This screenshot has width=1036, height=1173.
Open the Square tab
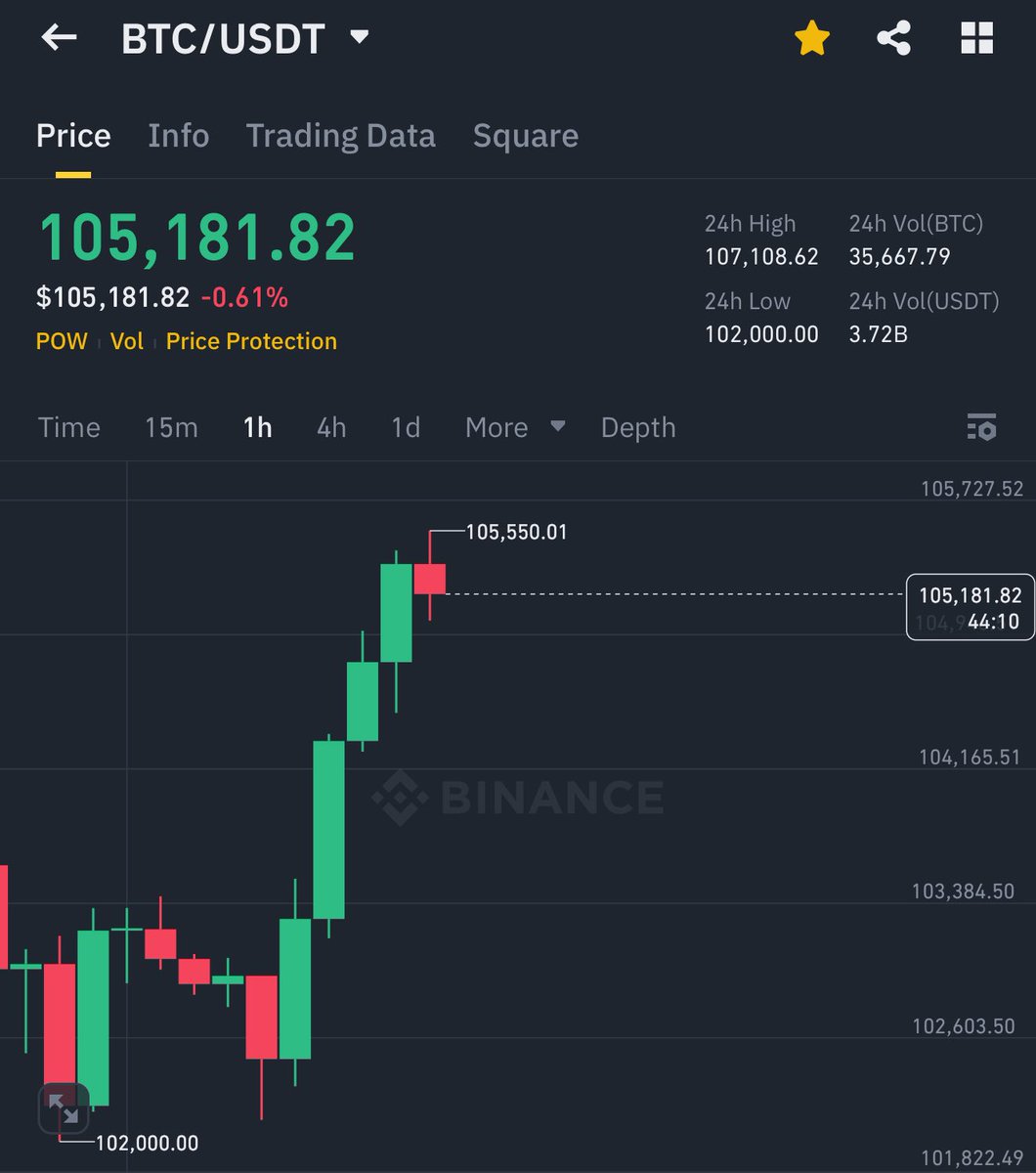pos(526,136)
